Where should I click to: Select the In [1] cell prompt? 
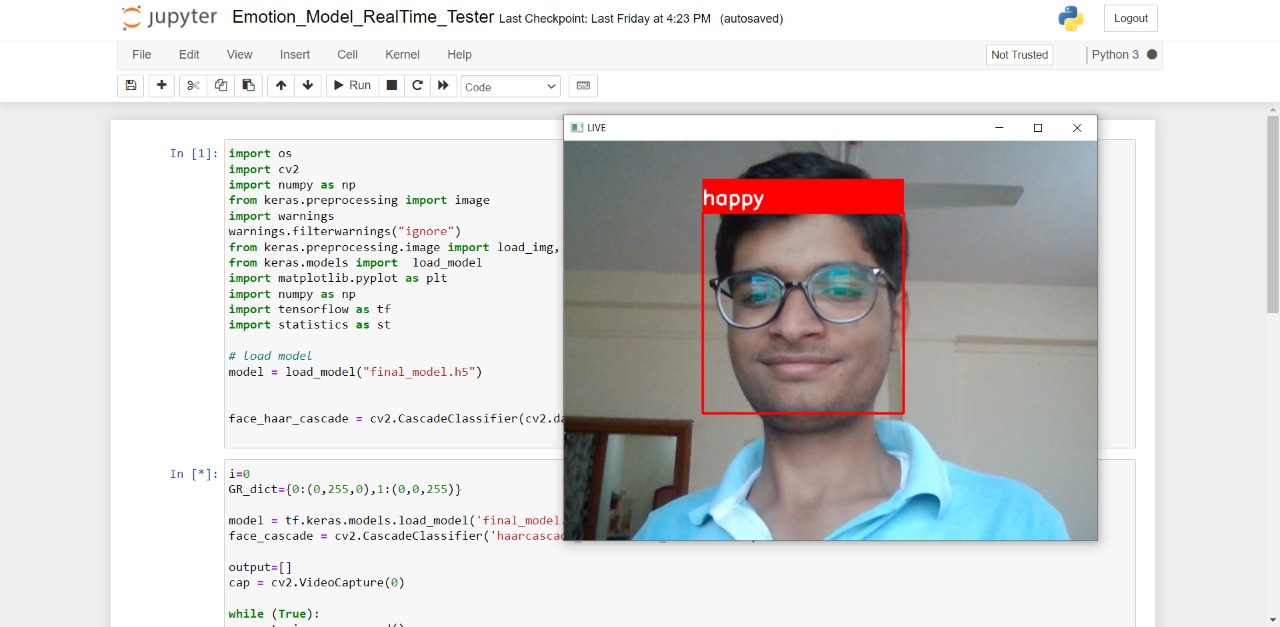pos(193,153)
